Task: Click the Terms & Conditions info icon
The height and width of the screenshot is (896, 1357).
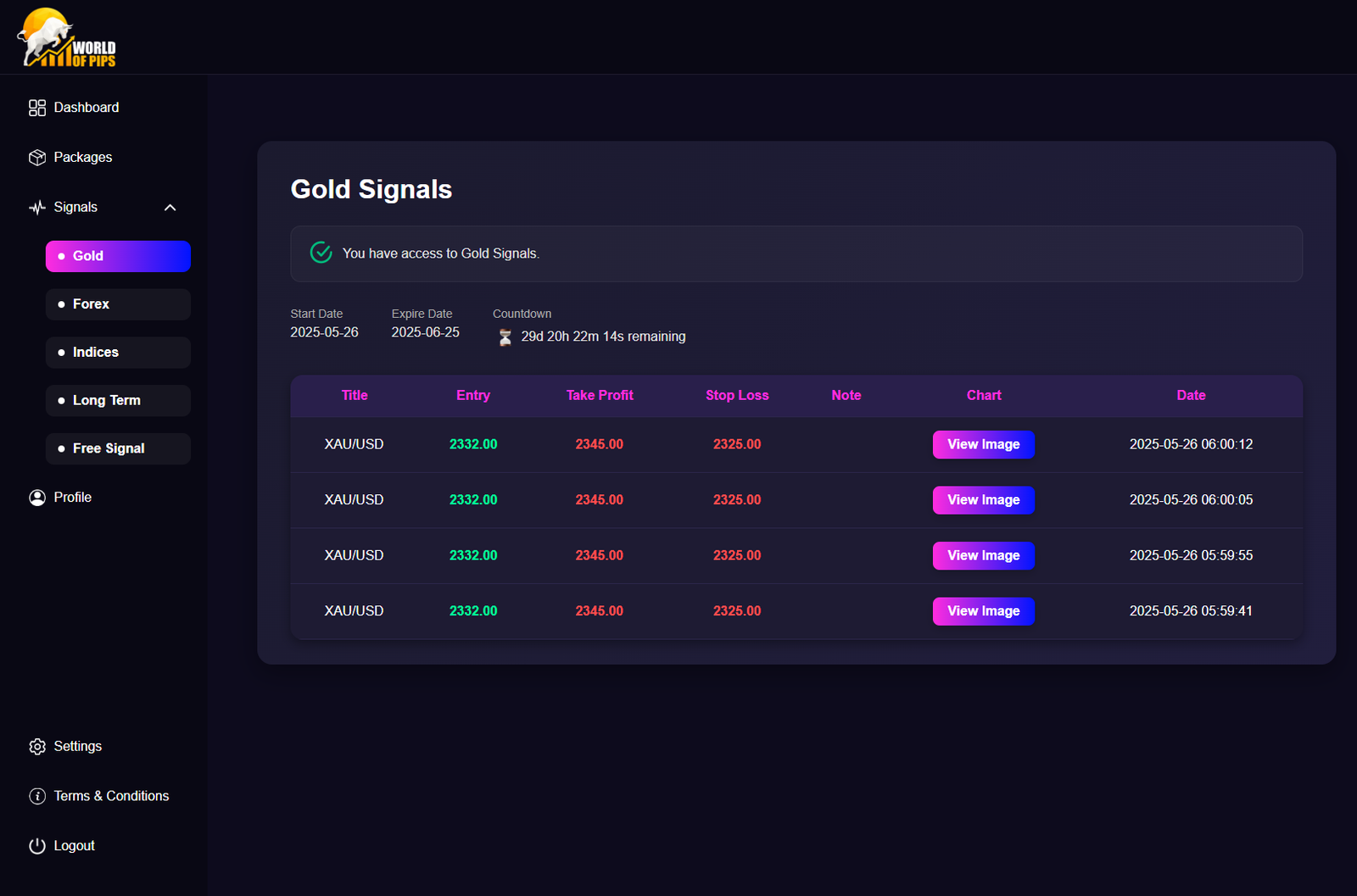Action: [x=37, y=796]
